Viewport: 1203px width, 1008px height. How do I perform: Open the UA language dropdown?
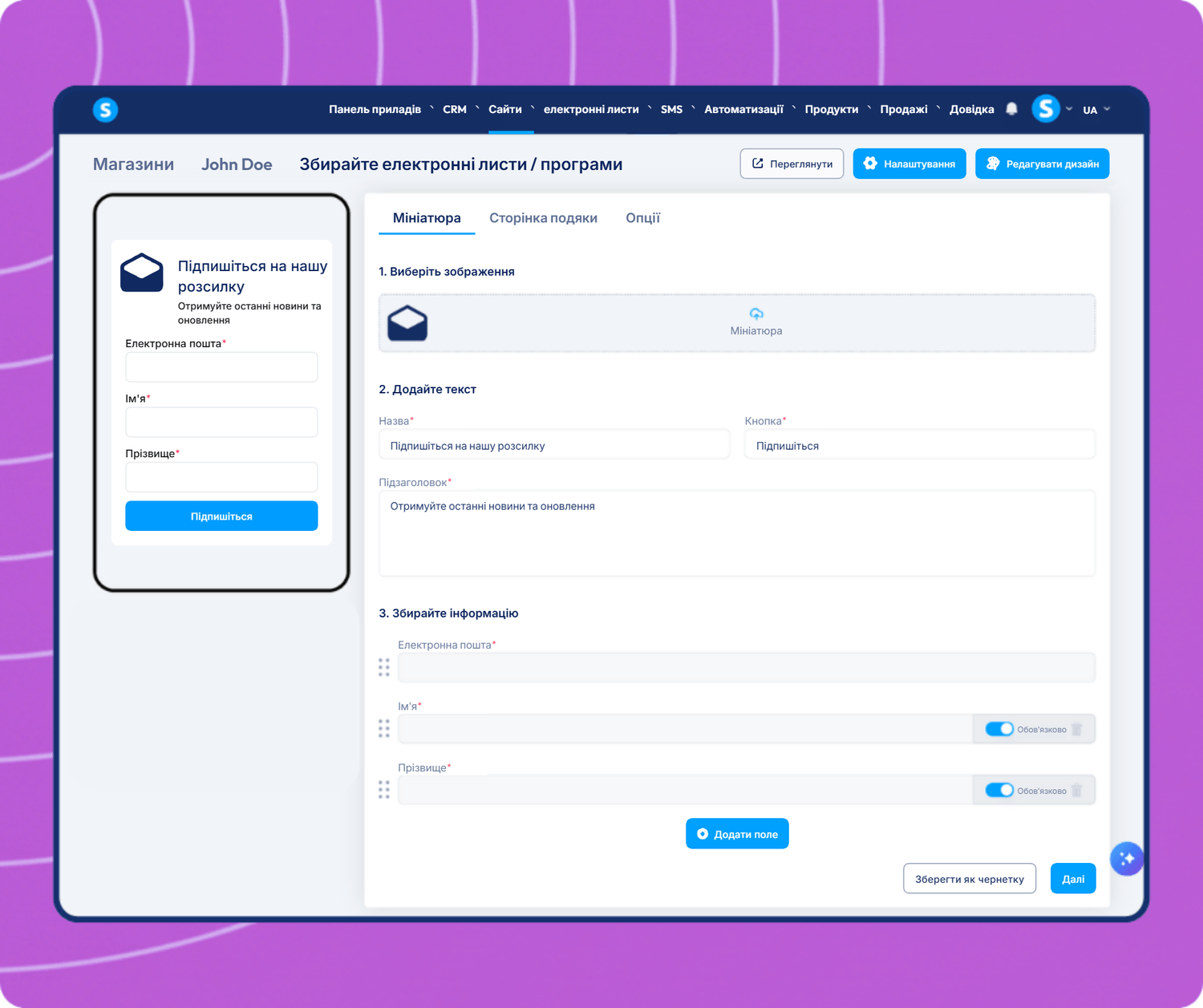click(x=1096, y=110)
